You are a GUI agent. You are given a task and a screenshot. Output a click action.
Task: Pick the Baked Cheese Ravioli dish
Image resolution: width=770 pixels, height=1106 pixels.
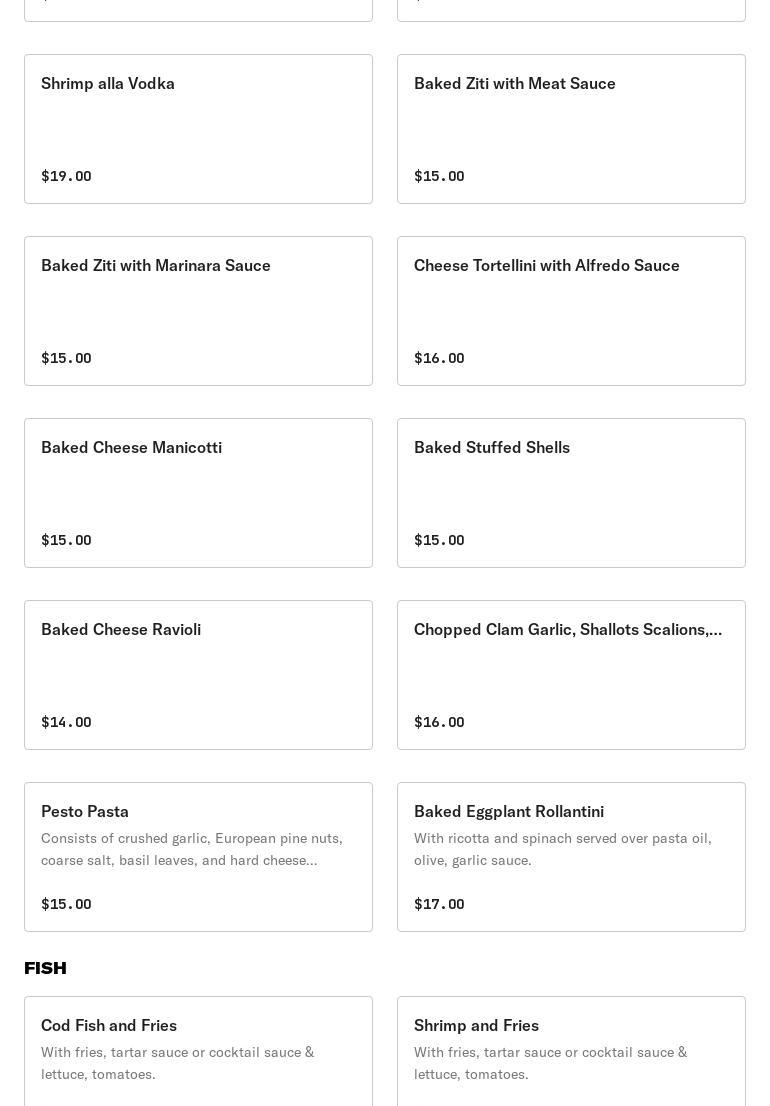(198, 675)
